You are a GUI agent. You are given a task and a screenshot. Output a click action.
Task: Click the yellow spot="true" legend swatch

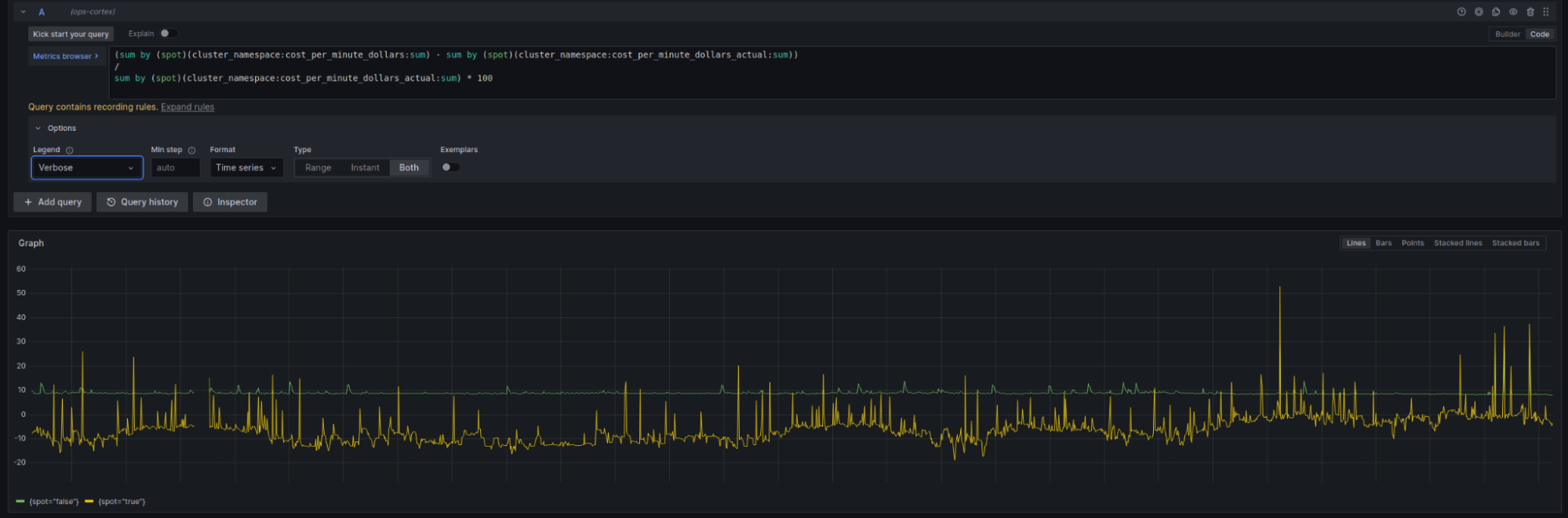[89, 502]
